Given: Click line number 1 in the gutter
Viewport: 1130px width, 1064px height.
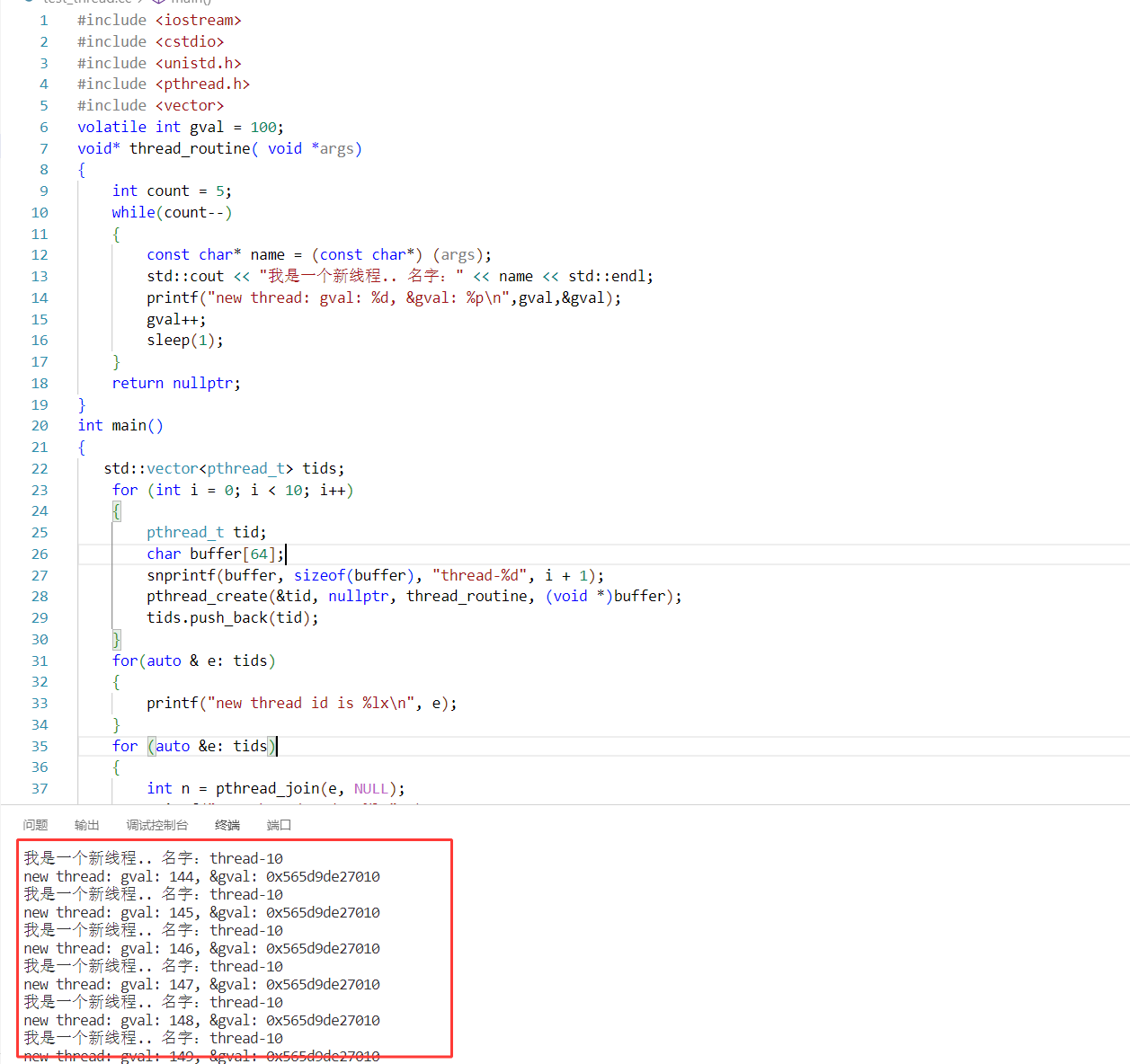Looking at the screenshot, I should pos(44,20).
